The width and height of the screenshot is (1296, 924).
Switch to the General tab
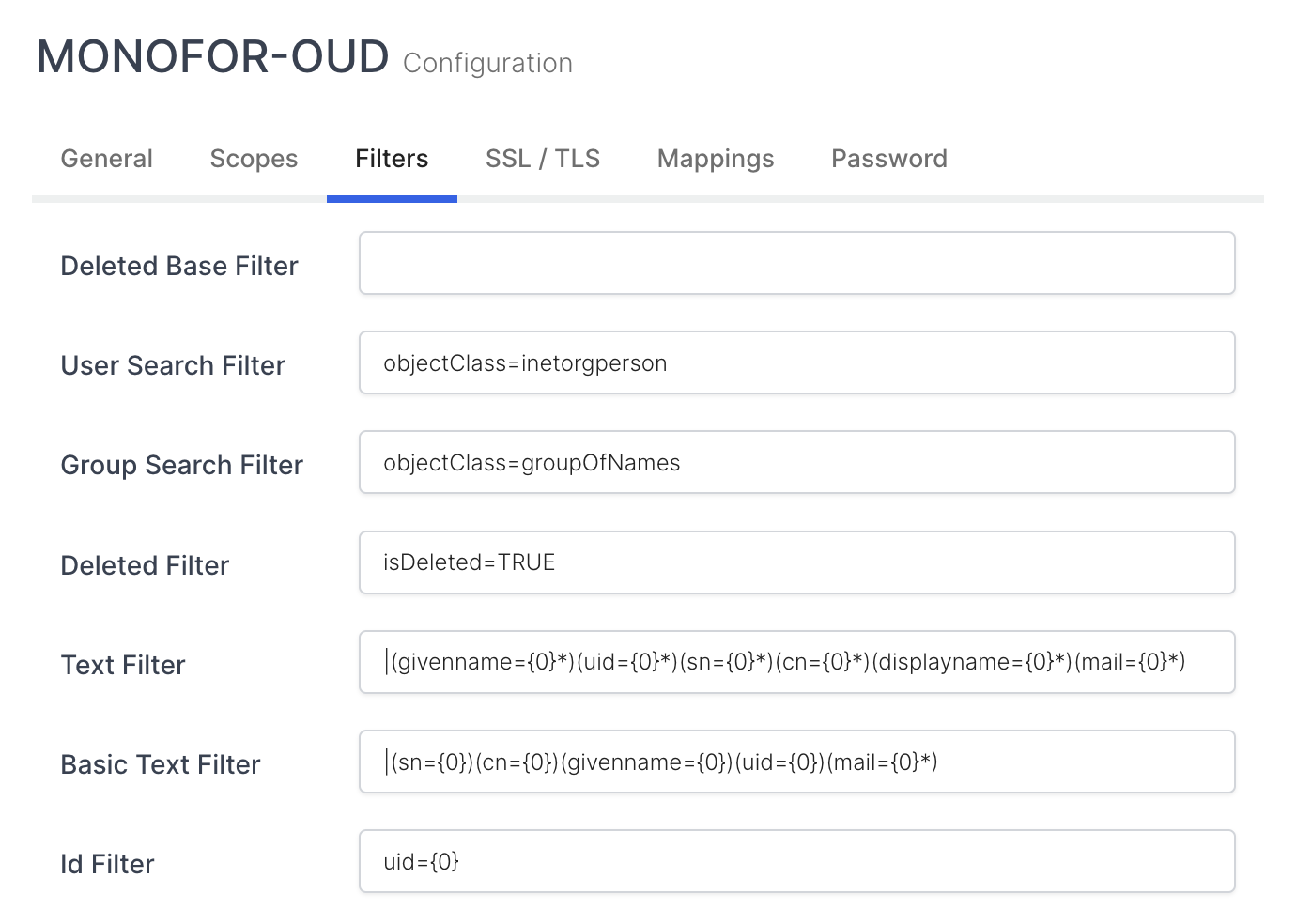(106, 159)
